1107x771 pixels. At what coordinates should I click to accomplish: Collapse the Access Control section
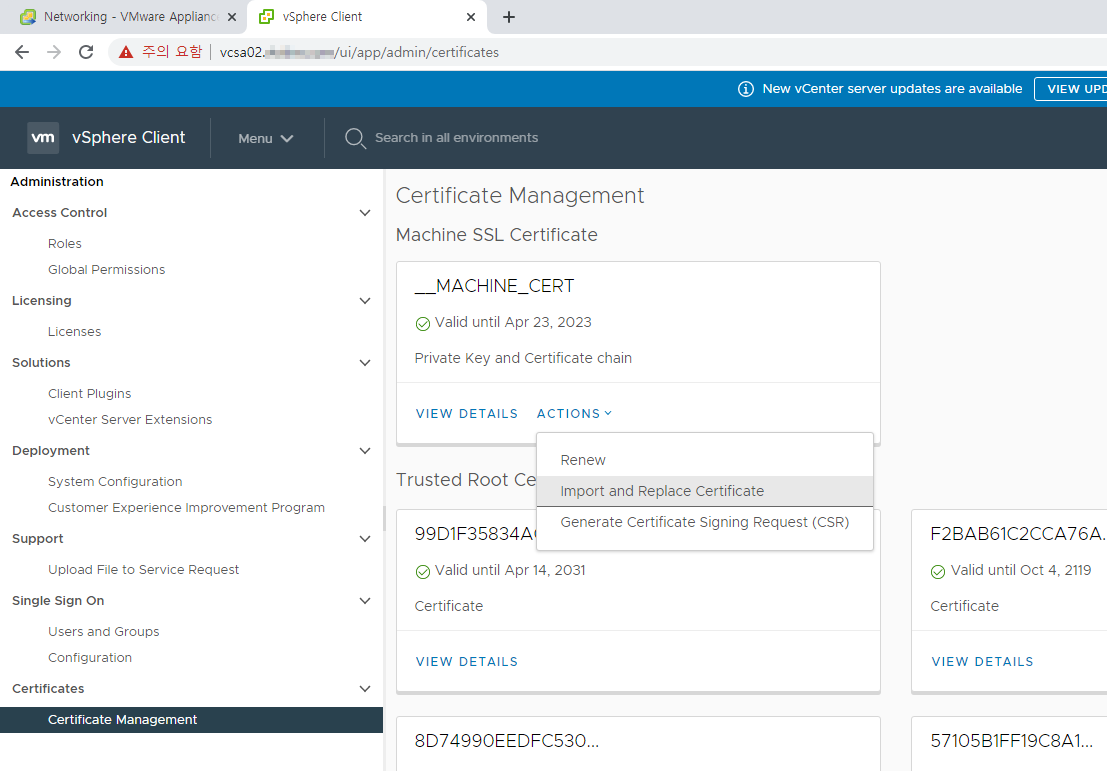point(365,213)
